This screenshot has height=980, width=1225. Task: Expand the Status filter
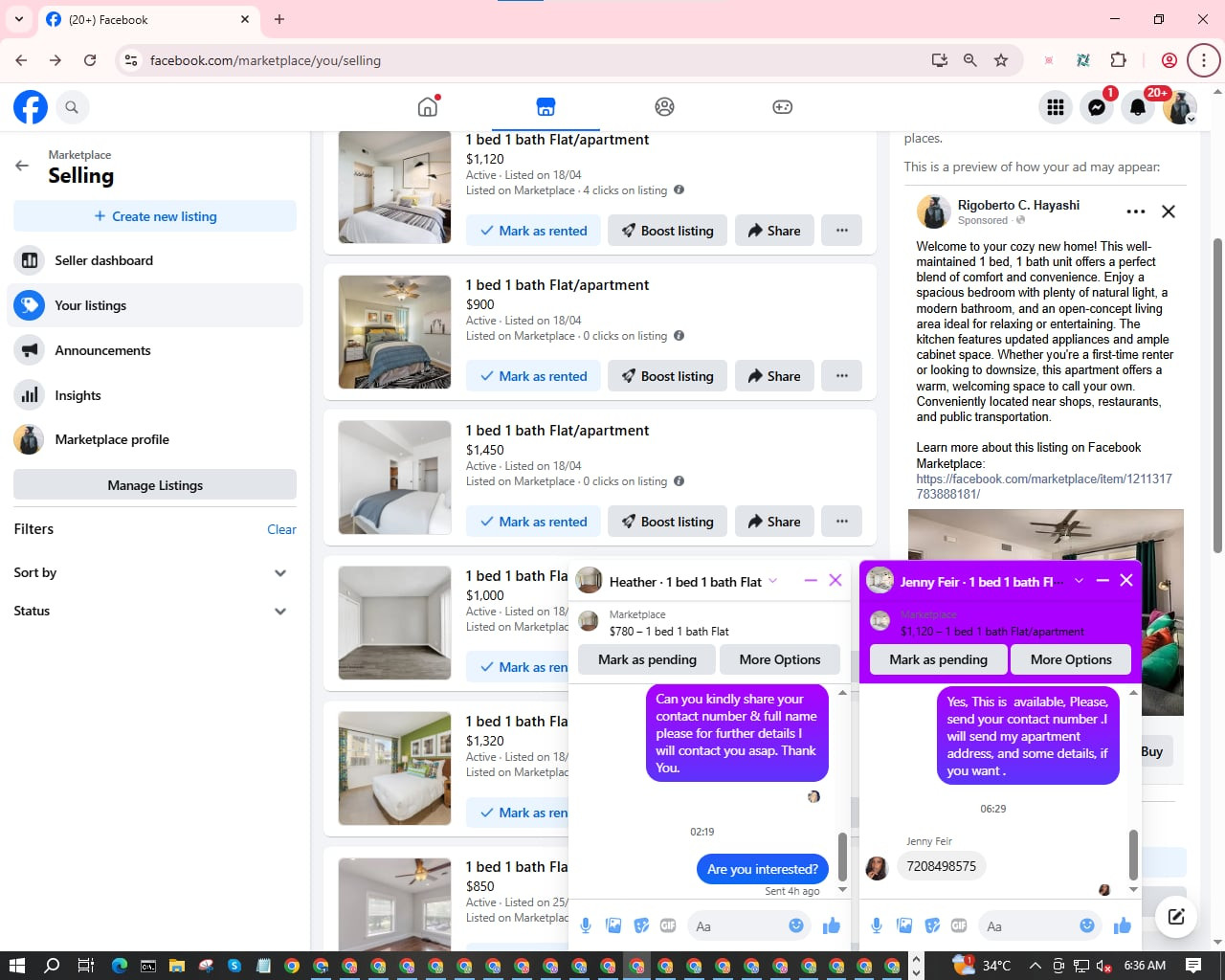point(155,611)
